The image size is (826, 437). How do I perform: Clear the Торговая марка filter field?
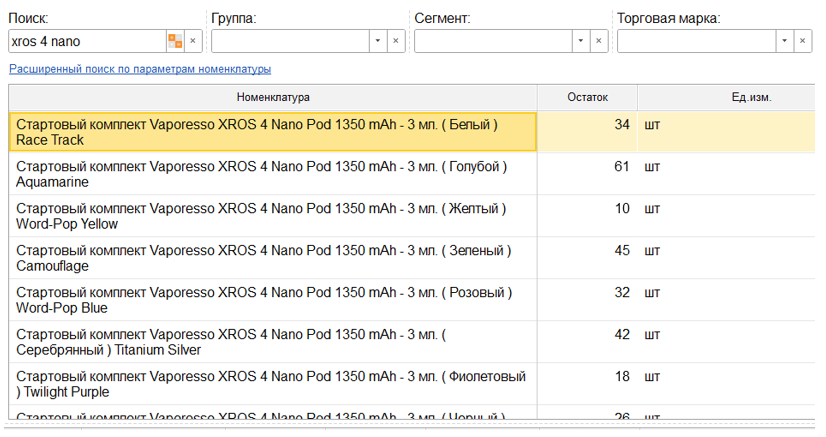pos(802,41)
